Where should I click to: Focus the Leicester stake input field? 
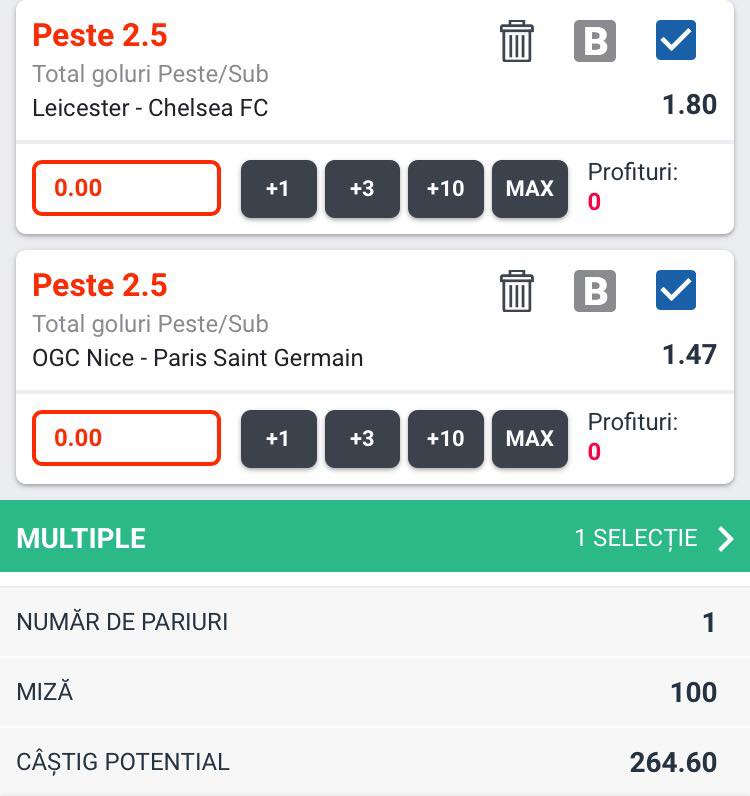[126, 188]
